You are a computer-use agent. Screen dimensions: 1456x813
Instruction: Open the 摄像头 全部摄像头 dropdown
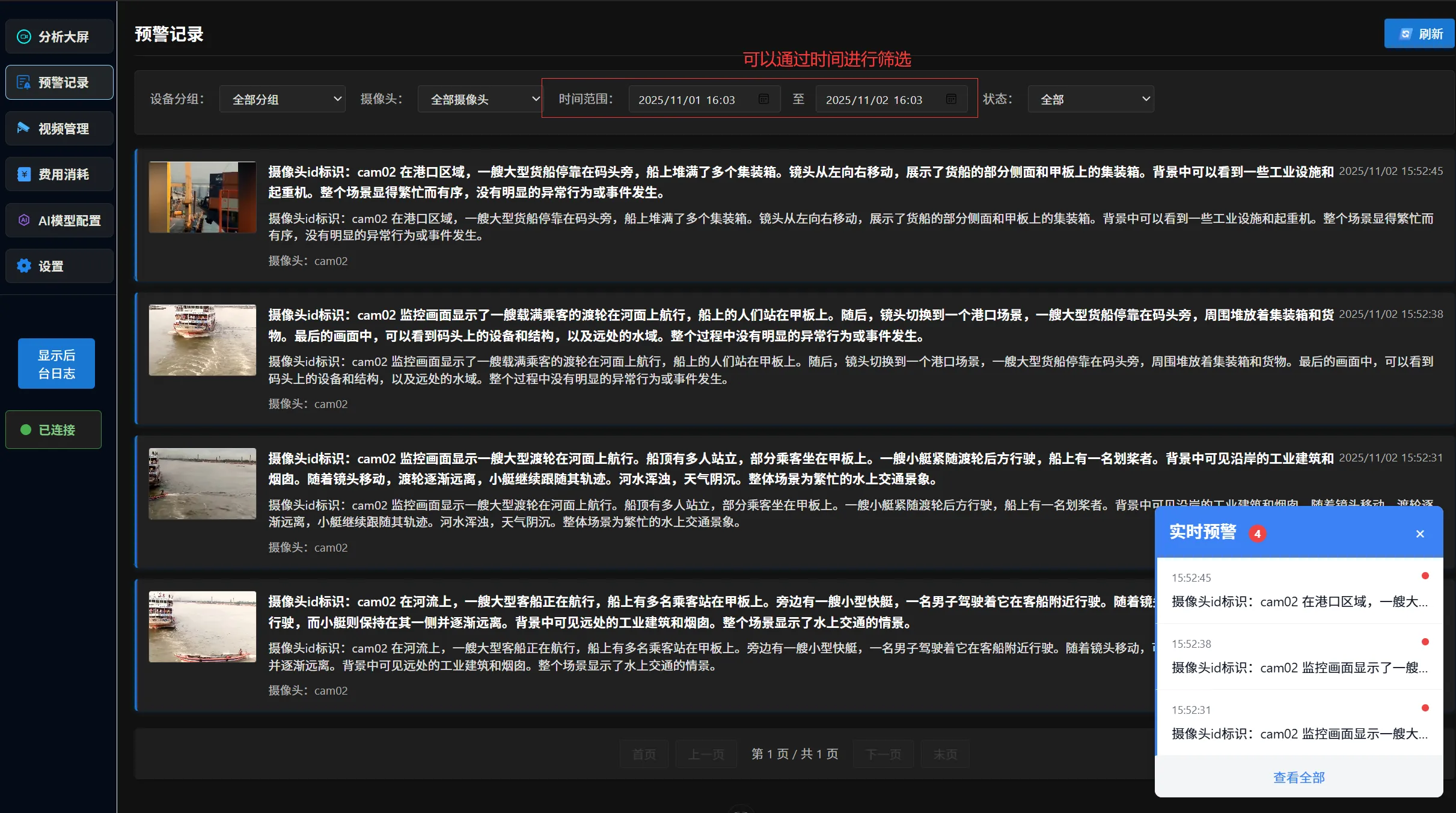point(480,99)
